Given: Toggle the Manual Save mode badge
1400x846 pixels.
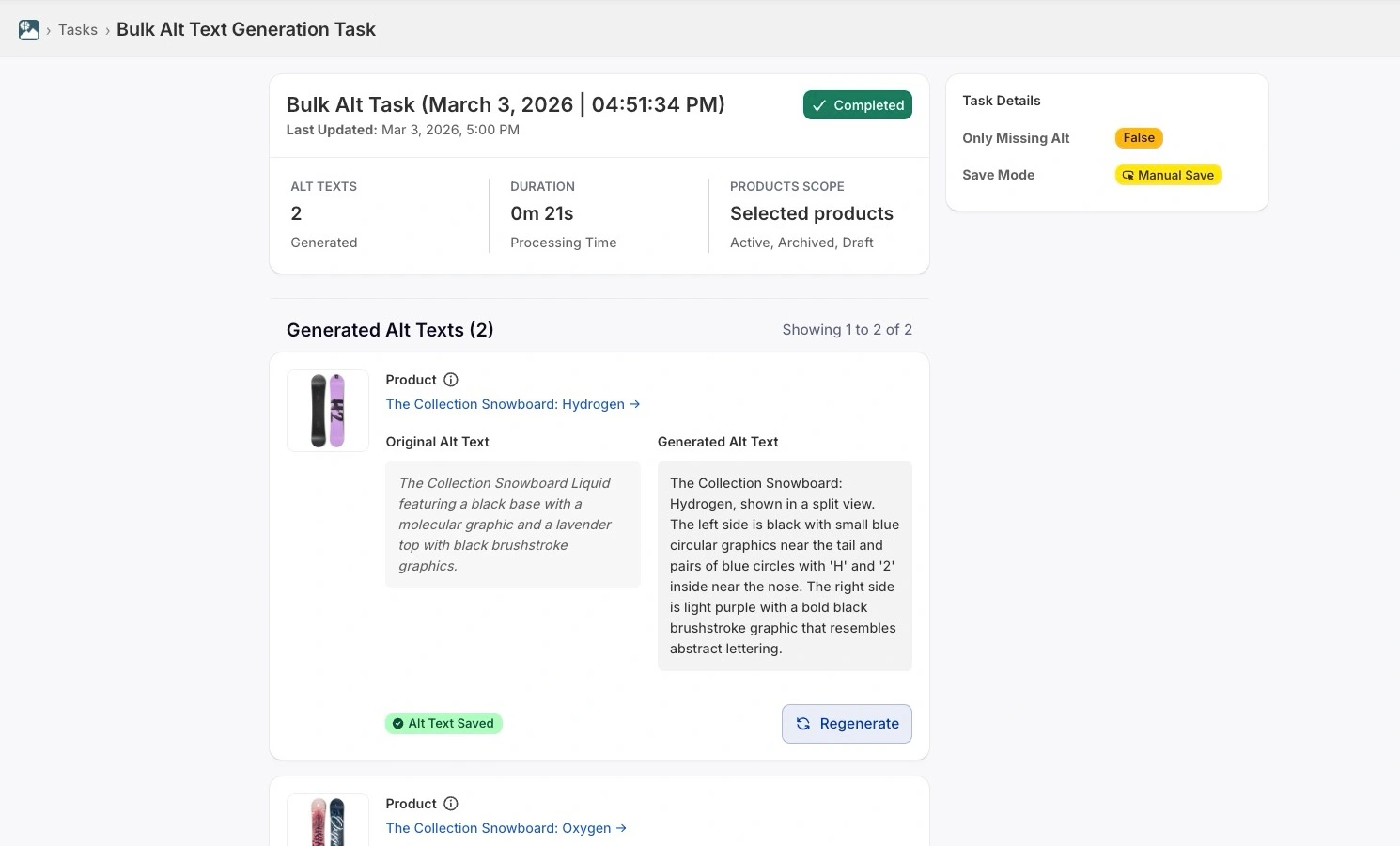Looking at the screenshot, I should [1168, 175].
